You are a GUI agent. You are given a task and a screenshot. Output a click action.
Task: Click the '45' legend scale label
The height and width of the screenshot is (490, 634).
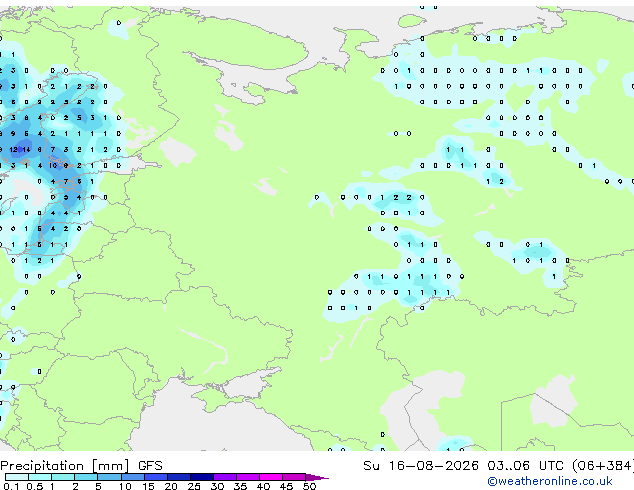point(286,486)
